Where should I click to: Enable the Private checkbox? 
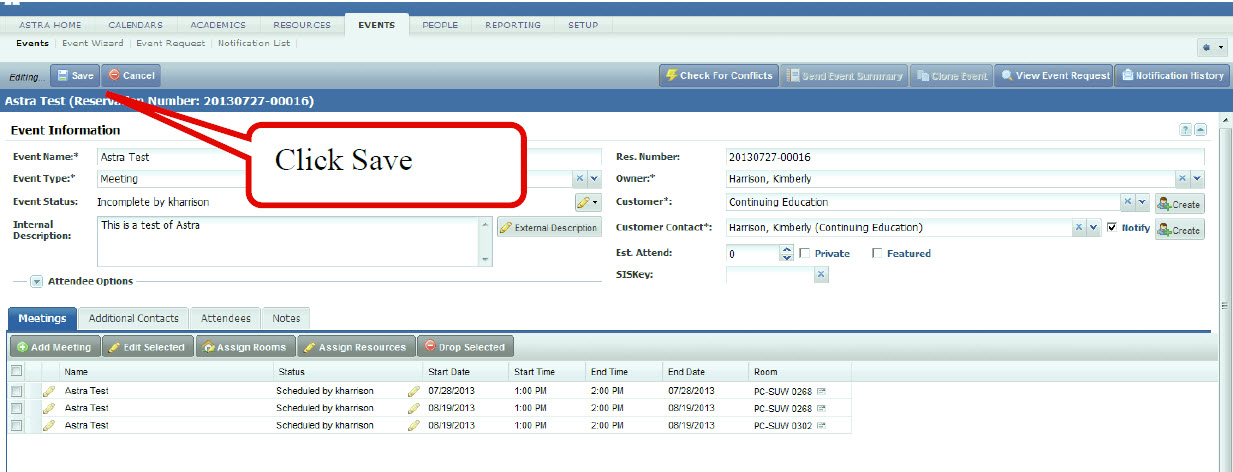805,254
